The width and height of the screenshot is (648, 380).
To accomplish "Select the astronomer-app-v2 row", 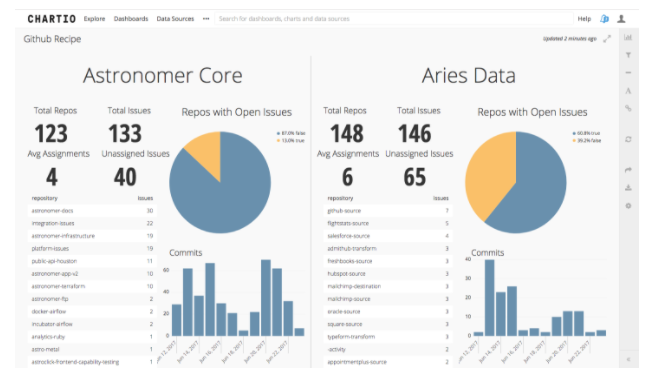I will coord(92,274).
